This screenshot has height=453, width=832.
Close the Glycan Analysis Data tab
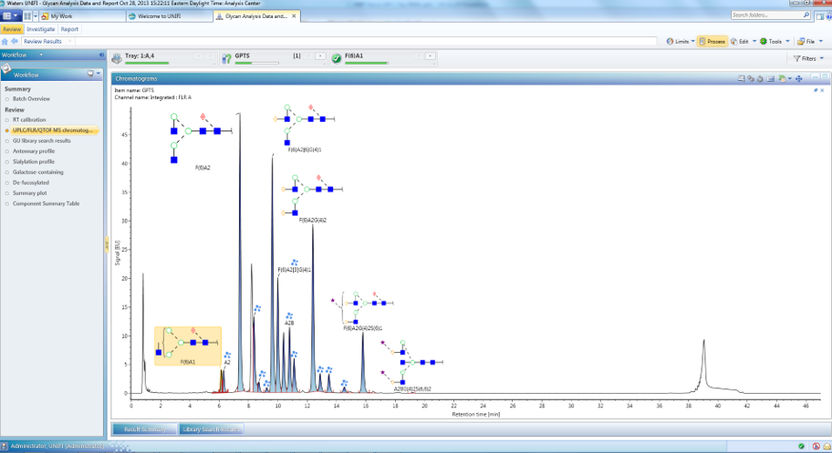pyautogui.click(x=294, y=16)
